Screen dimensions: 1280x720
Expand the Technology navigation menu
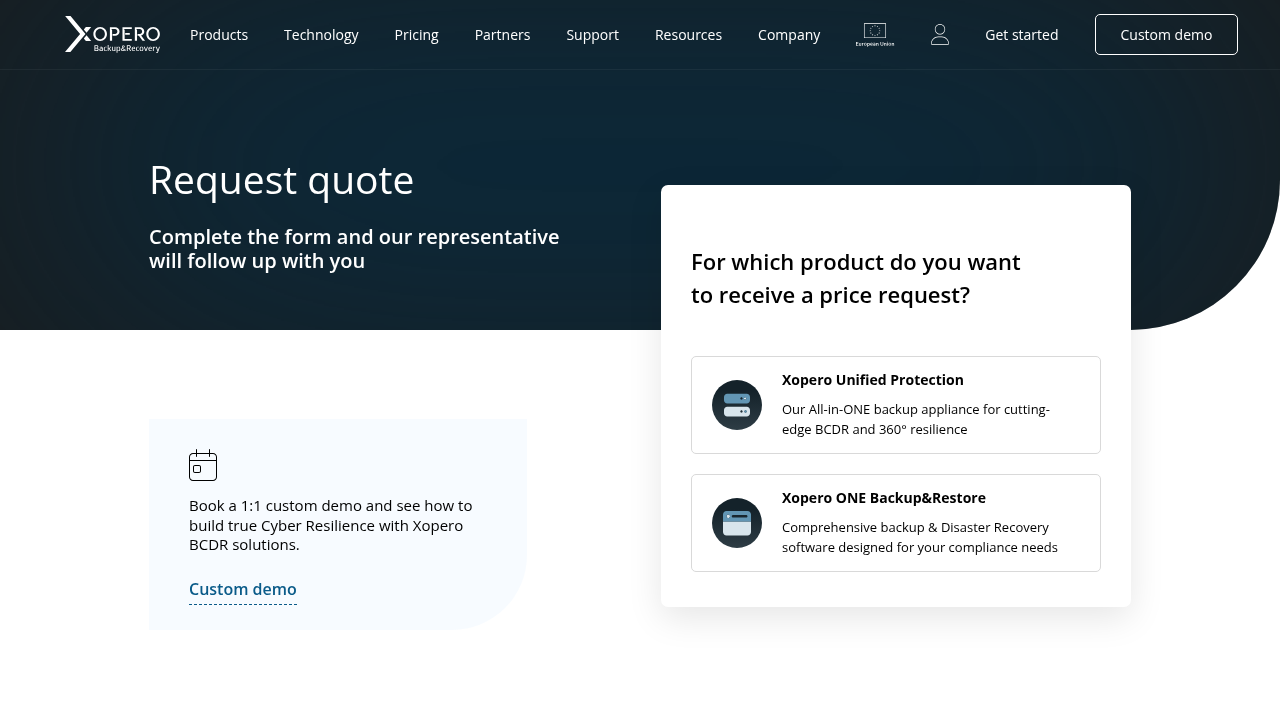[x=321, y=35]
